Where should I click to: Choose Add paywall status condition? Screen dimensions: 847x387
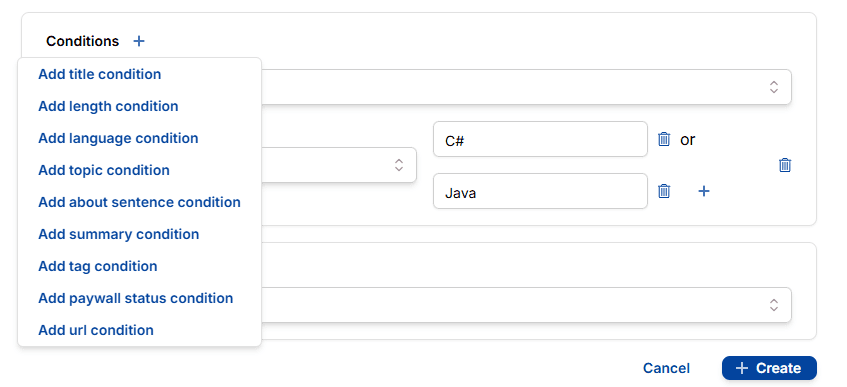(136, 298)
